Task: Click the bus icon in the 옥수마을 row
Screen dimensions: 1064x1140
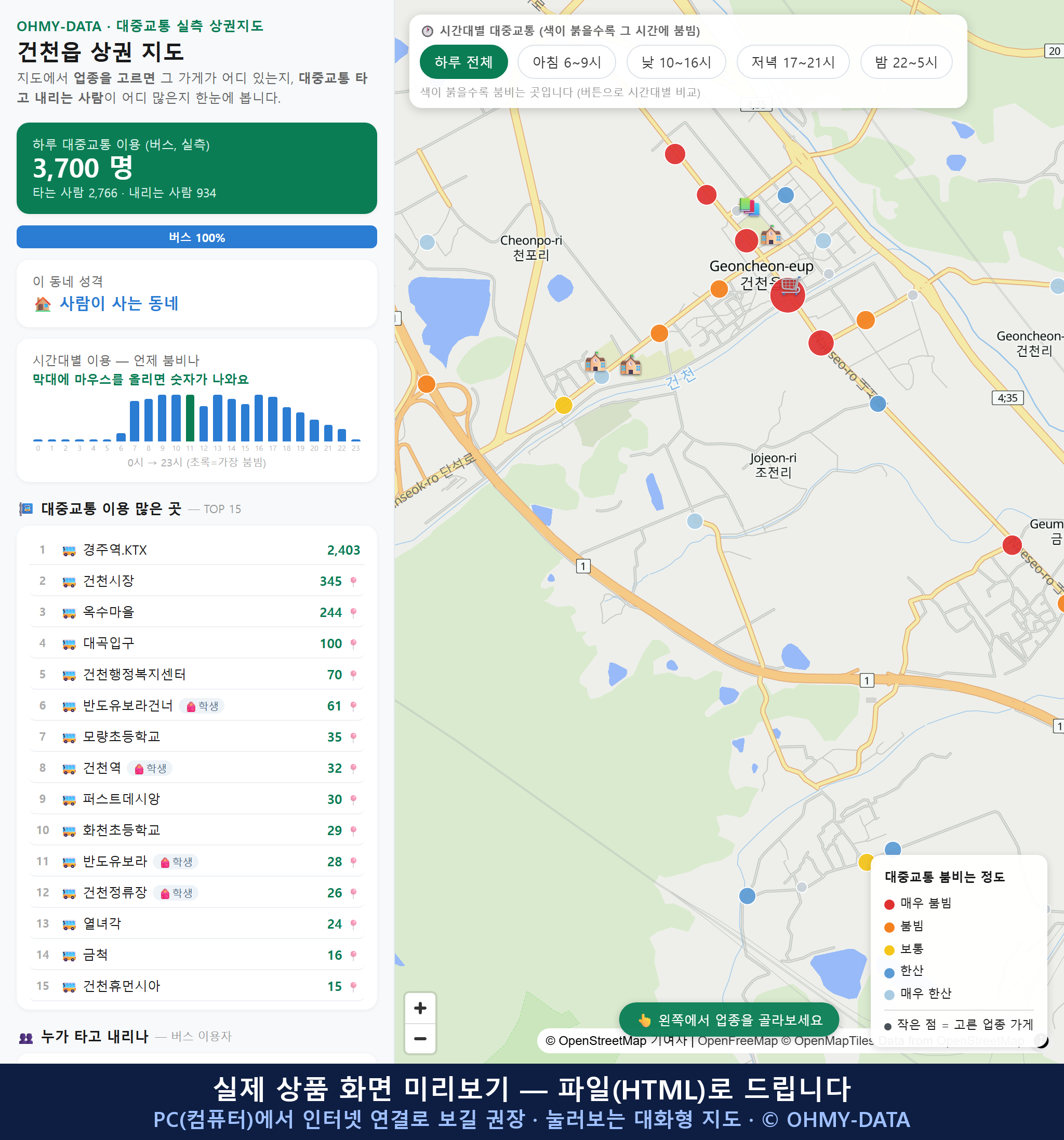Action: 69,612
